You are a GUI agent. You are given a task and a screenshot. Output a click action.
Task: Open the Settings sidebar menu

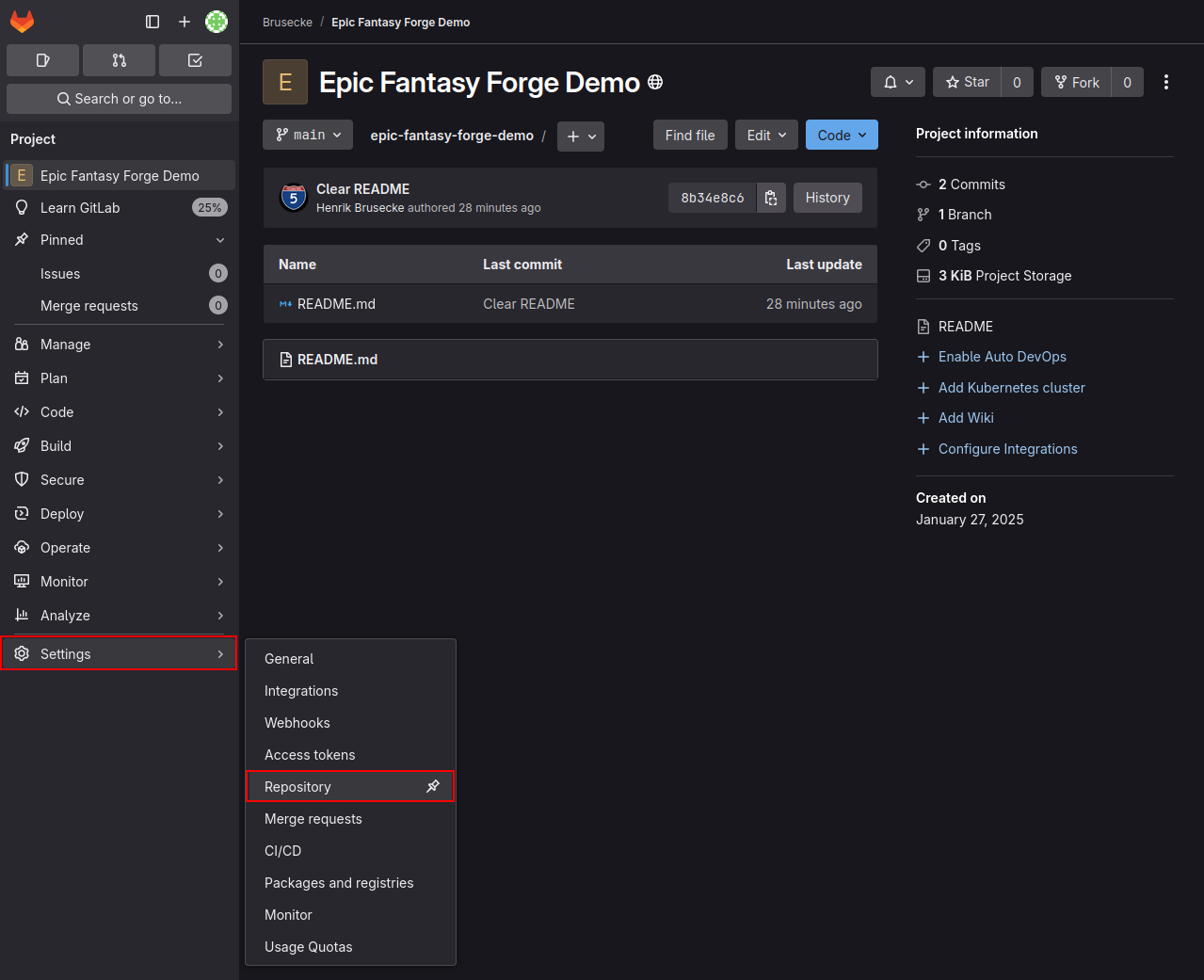(x=119, y=654)
